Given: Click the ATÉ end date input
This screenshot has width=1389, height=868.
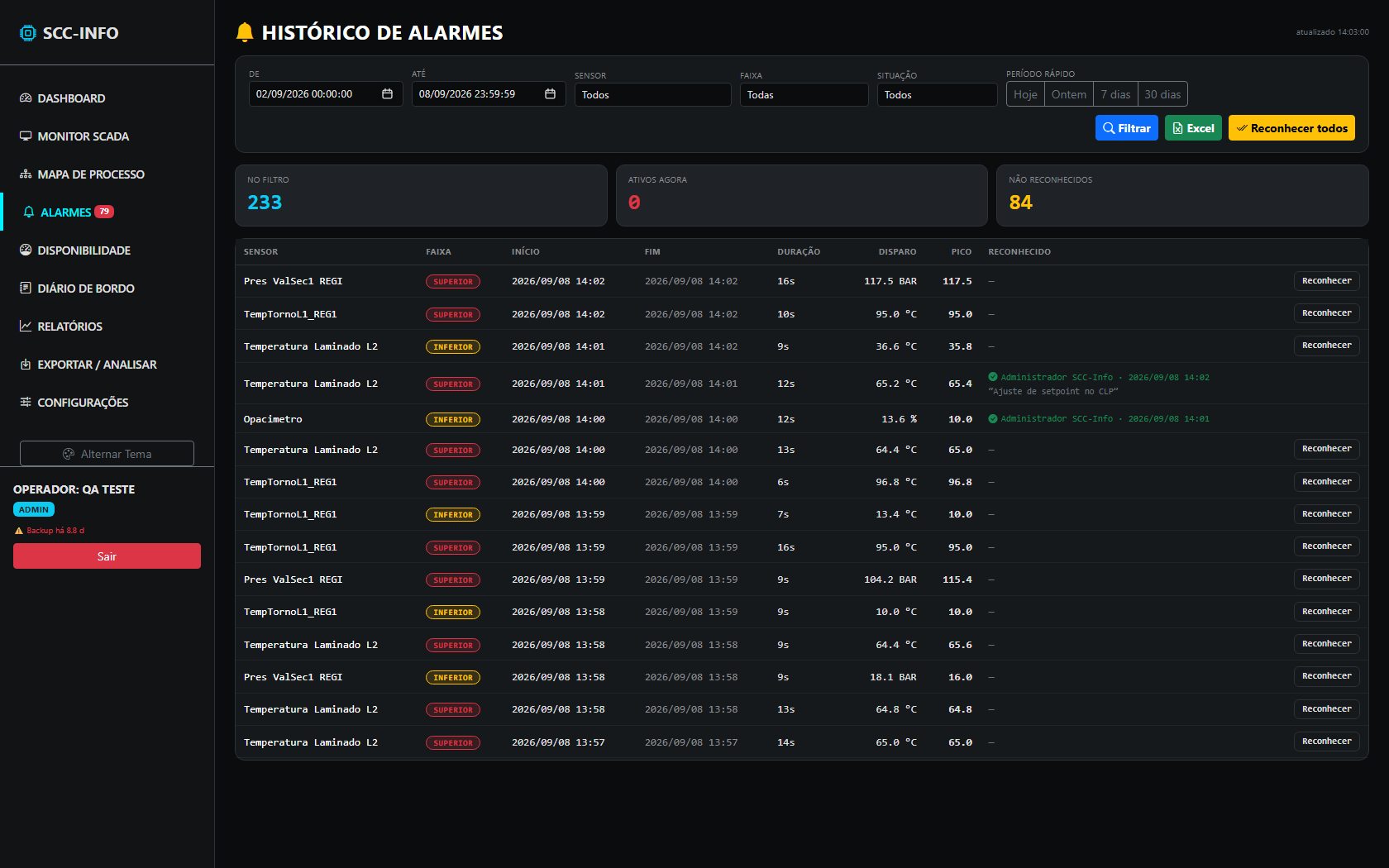Looking at the screenshot, I should click(x=488, y=94).
